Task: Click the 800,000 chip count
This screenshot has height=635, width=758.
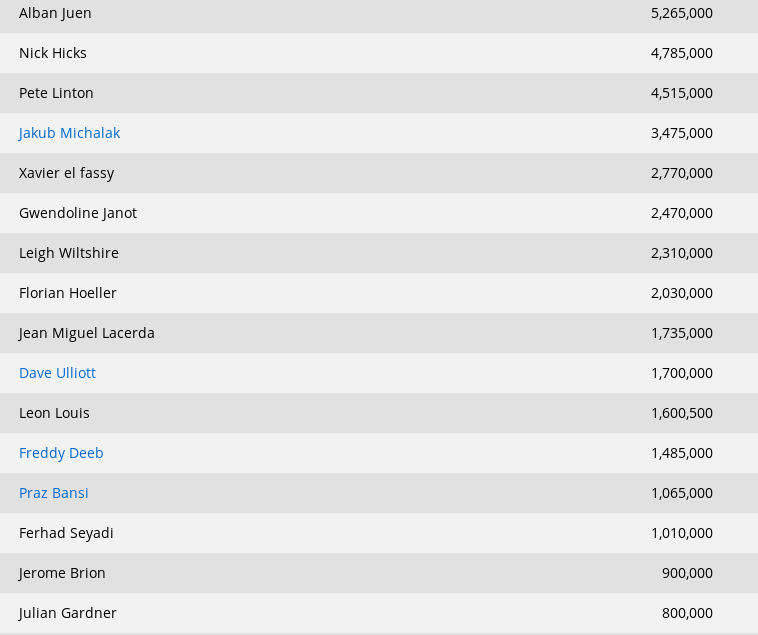Action: (x=687, y=613)
